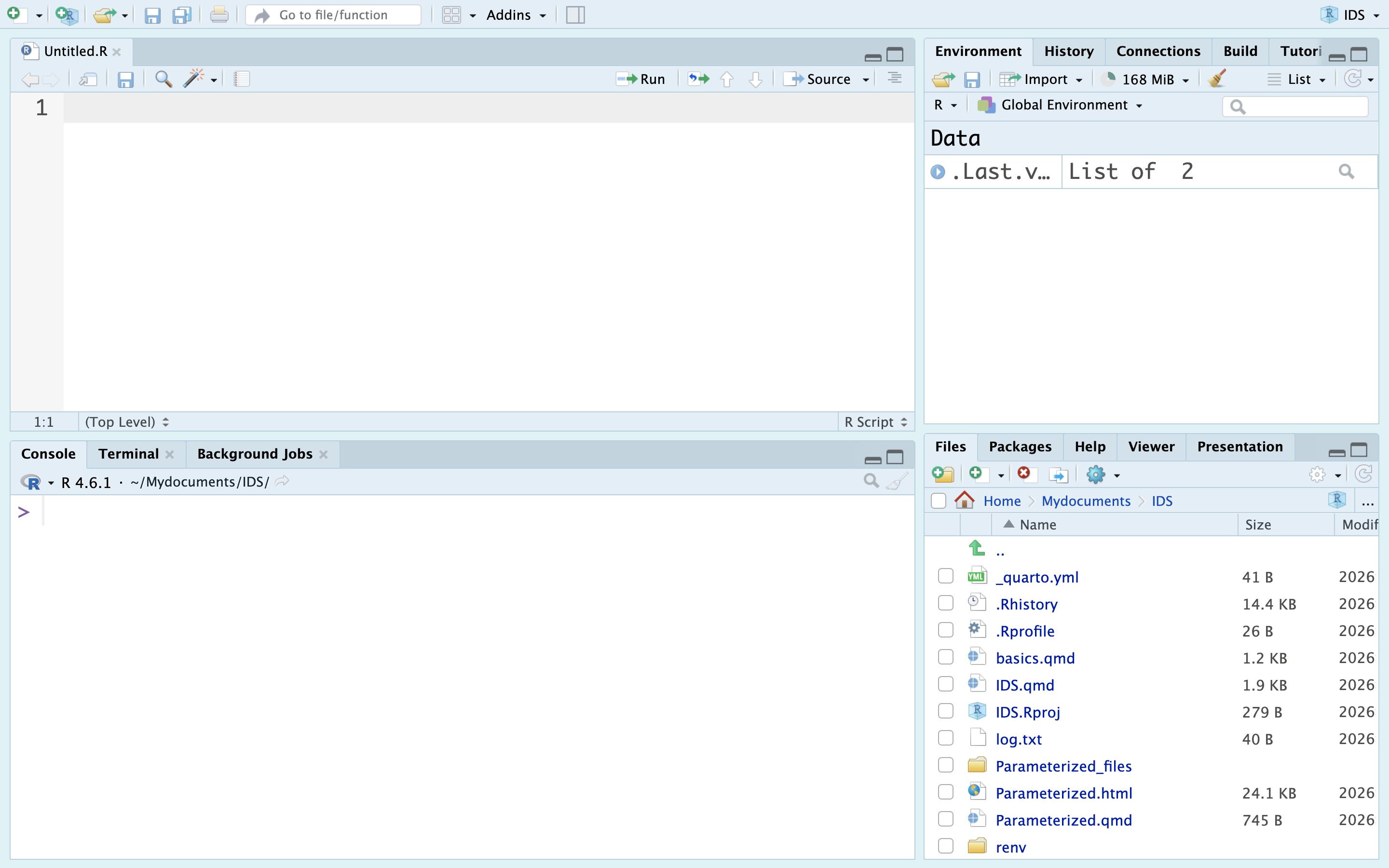
Task: Open the Import dataset dropdown
Action: point(1041,79)
